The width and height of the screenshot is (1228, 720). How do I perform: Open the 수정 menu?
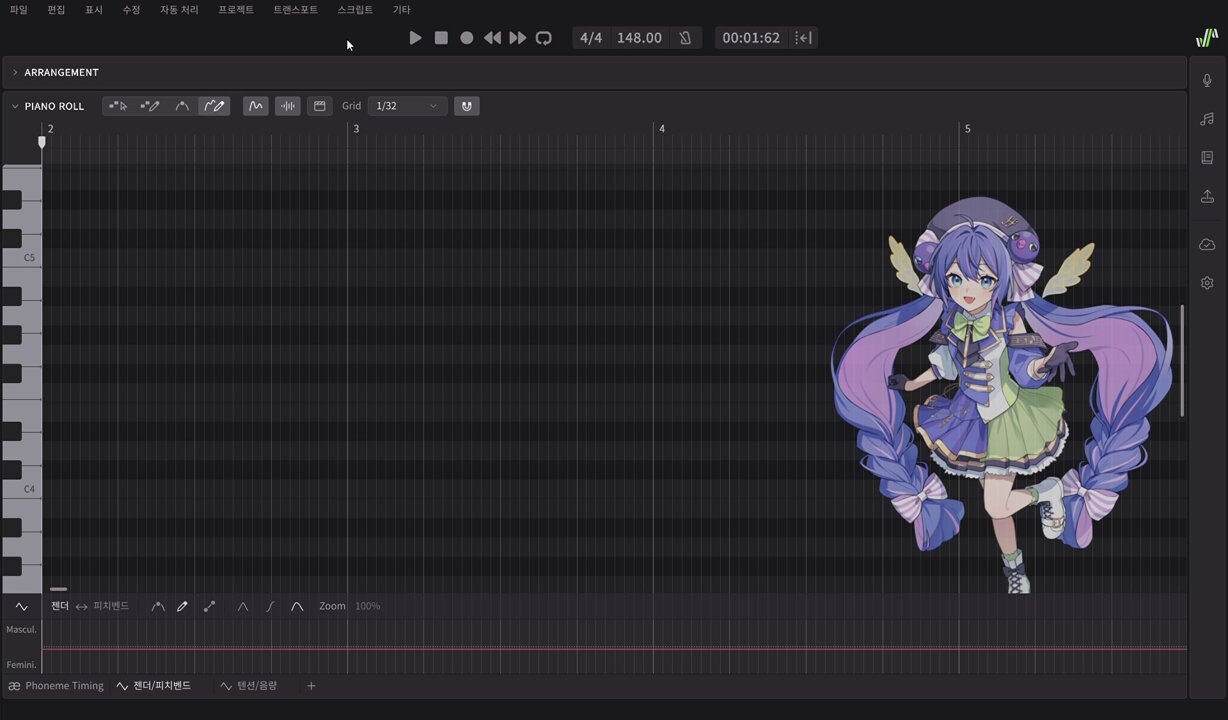[x=131, y=9]
